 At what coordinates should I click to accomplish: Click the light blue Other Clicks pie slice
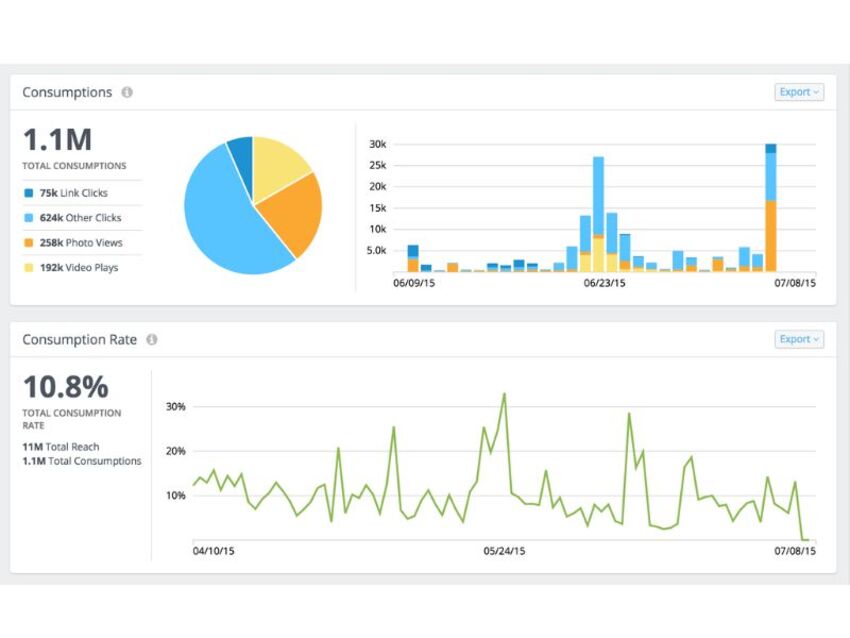(220, 217)
